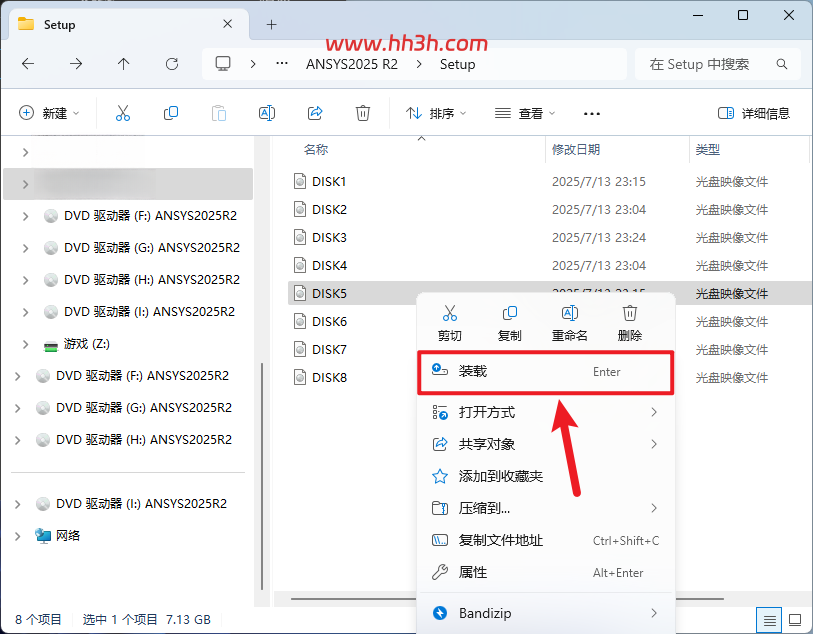This screenshot has height=634, width=813.
Task: Open the 打开方式 submenu
Action: pos(545,413)
